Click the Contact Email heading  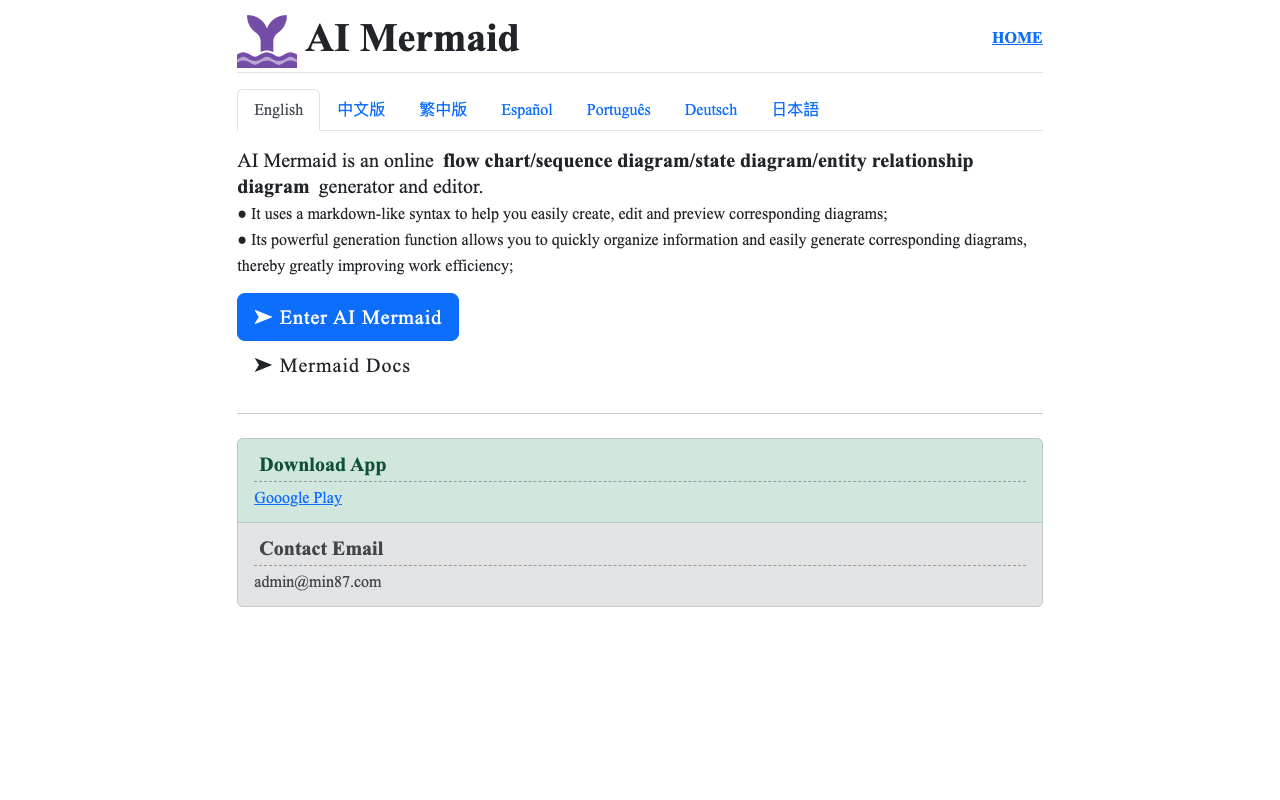click(x=321, y=548)
